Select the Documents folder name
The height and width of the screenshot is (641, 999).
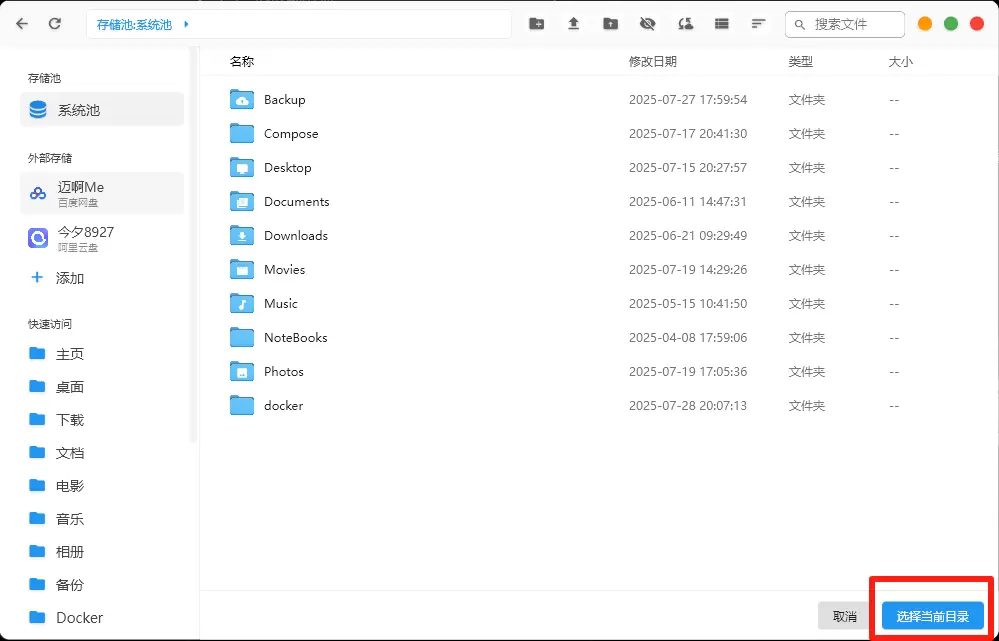297,201
